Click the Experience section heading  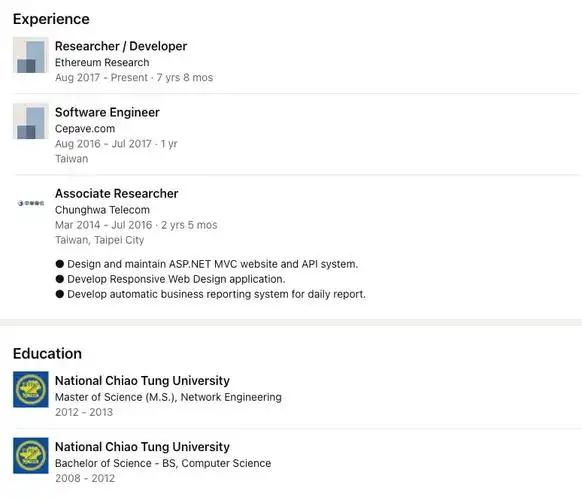coord(51,19)
